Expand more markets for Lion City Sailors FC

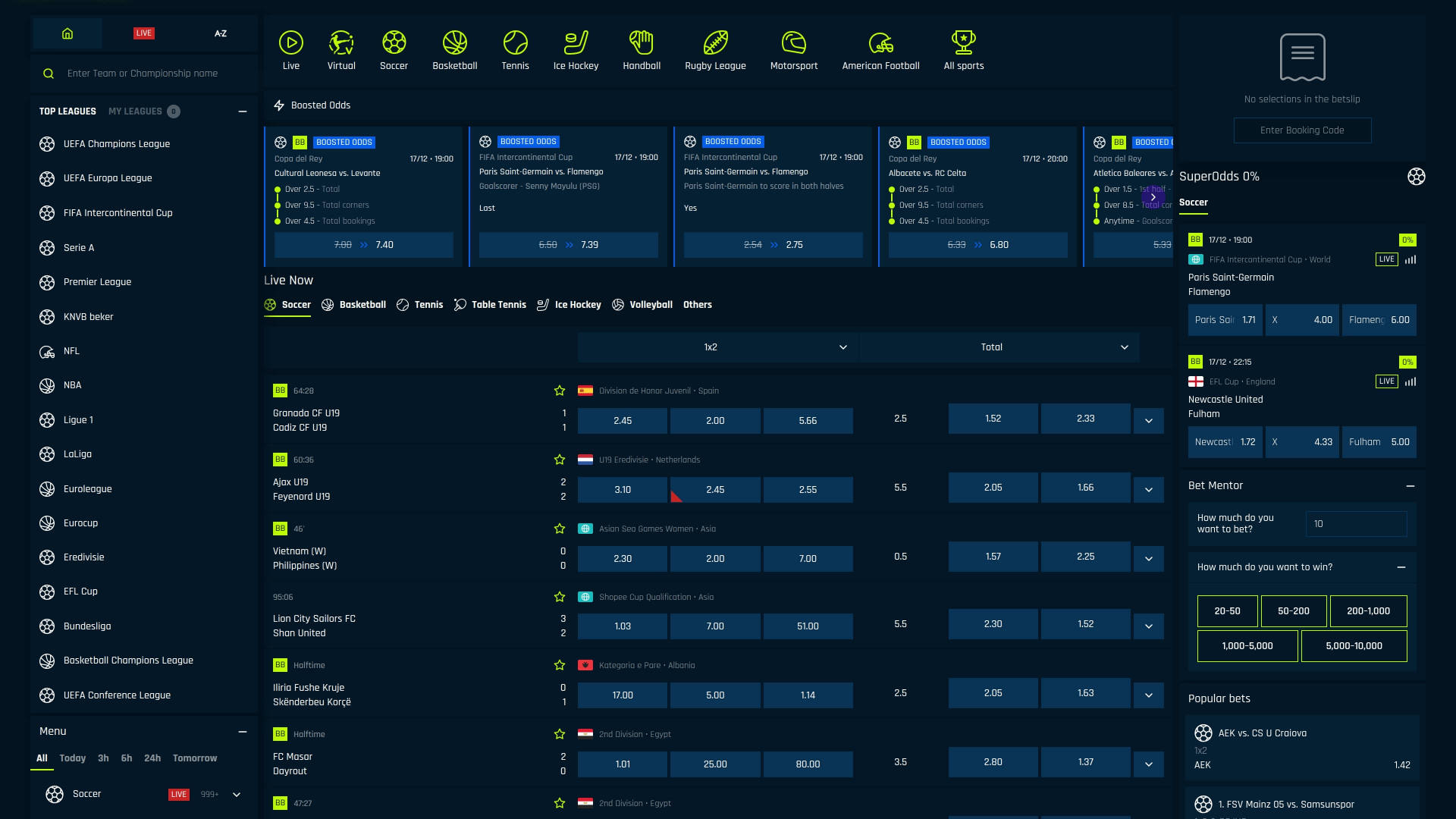pyautogui.click(x=1148, y=626)
